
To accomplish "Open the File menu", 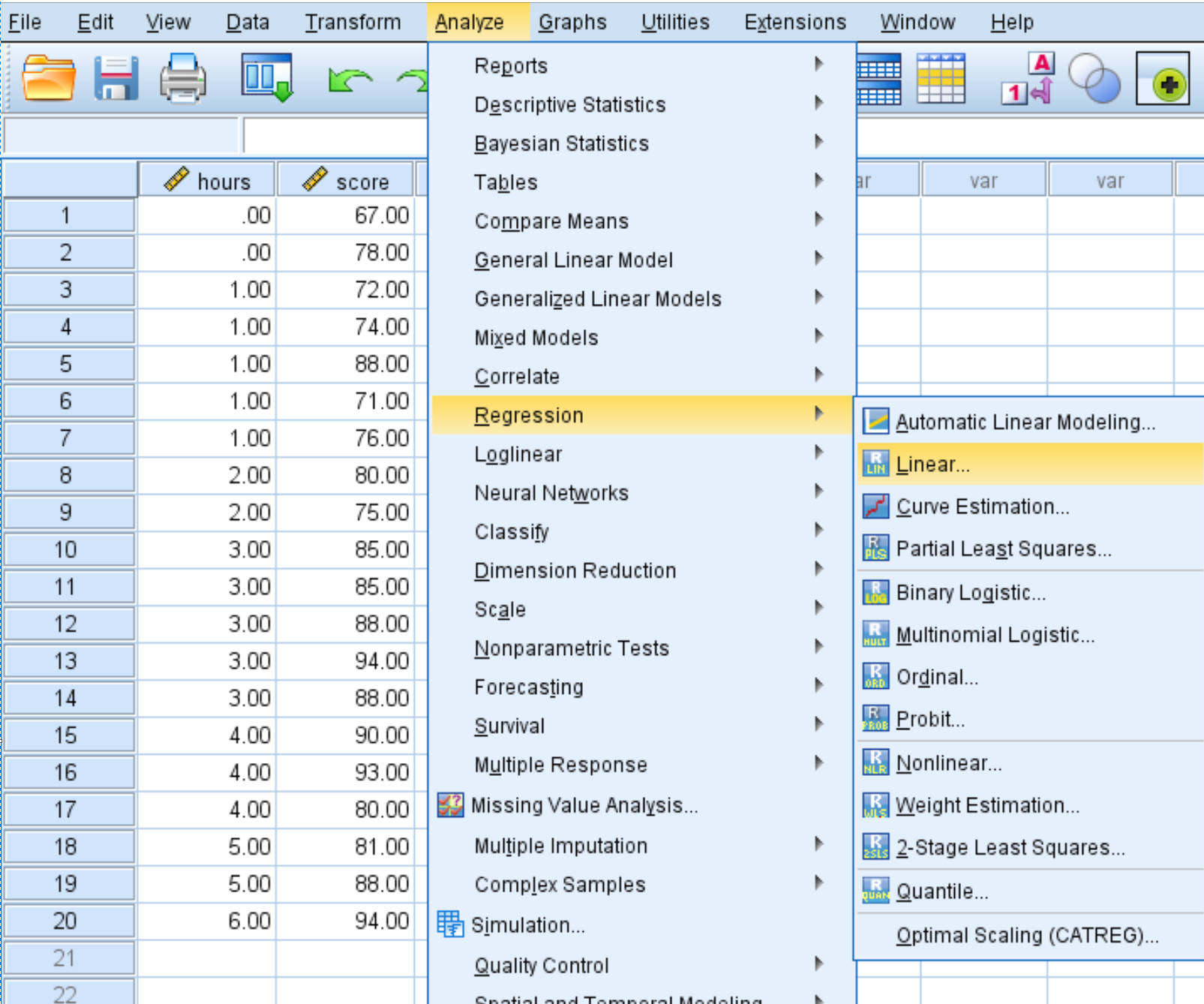I will click(x=25, y=23).
